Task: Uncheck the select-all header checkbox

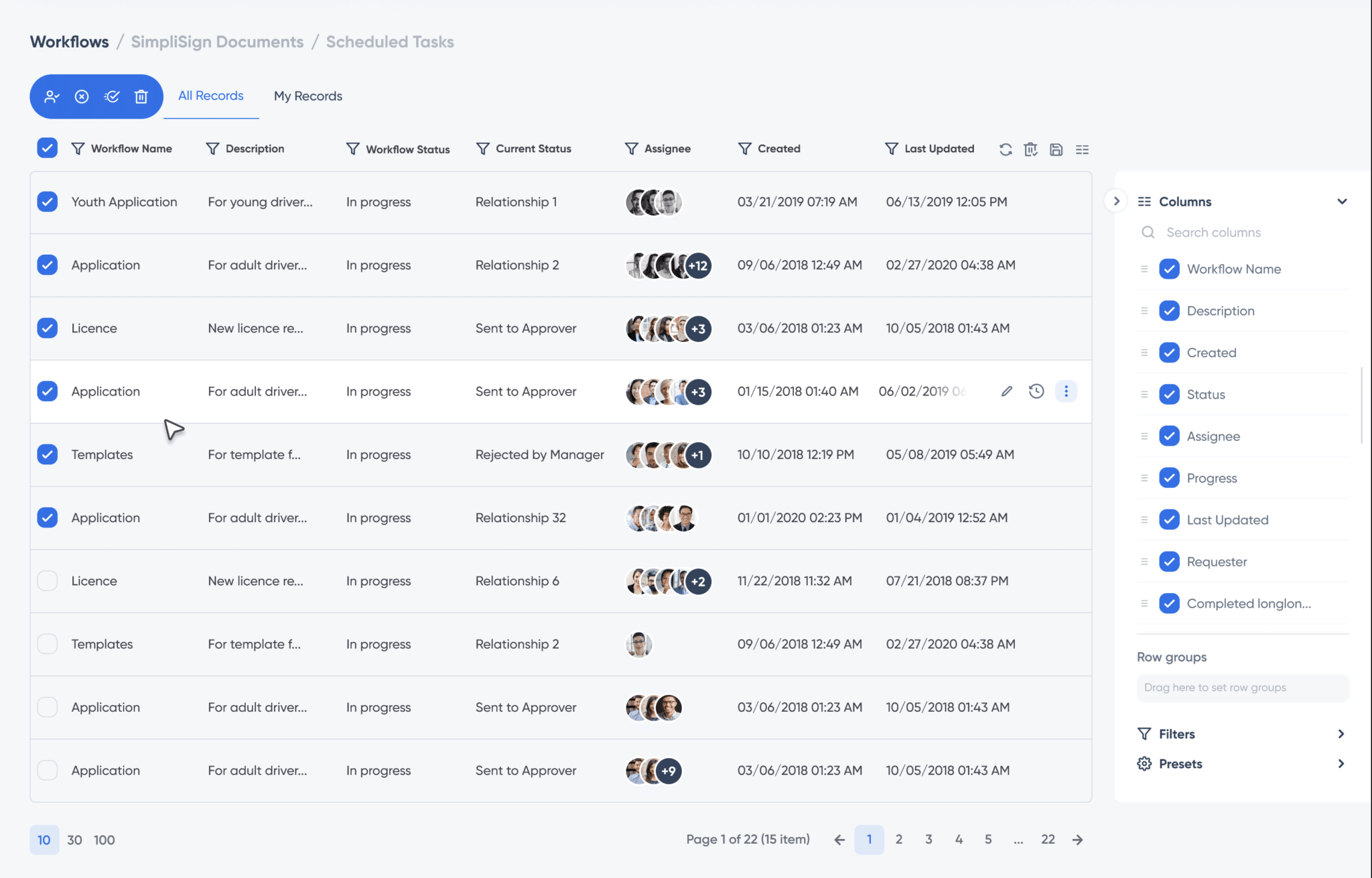Action: click(48, 148)
